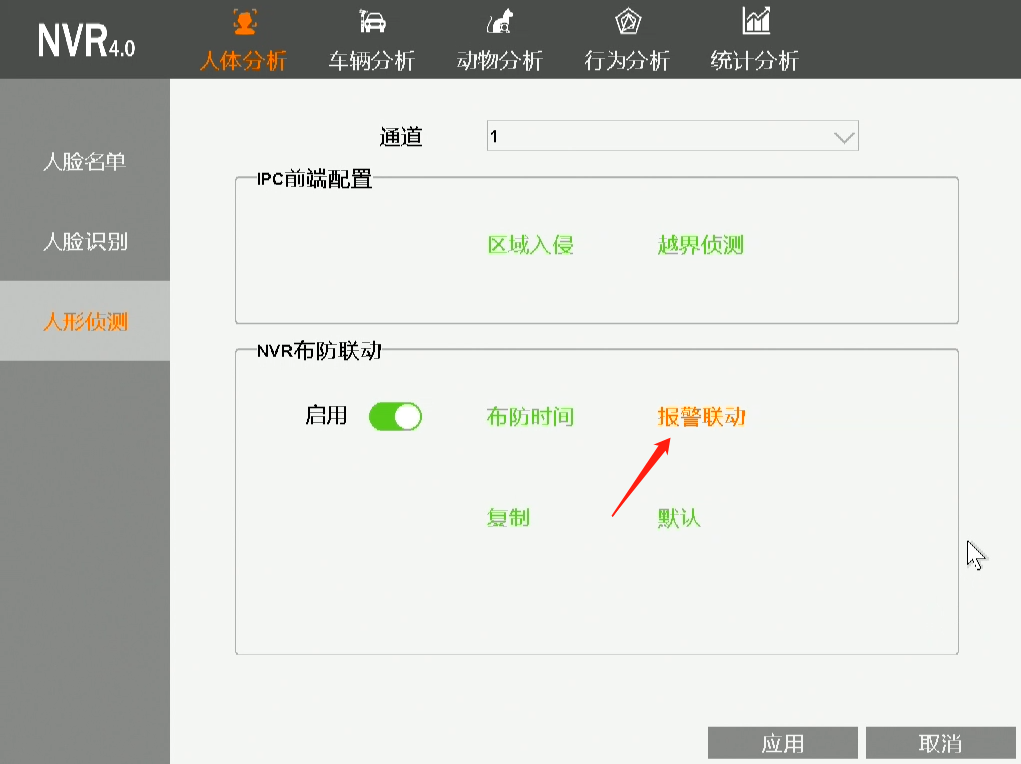The height and width of the screenshot is (764, 1021).
Task: Click the vehicle analysis car icon
Action: tap(371, 22)
